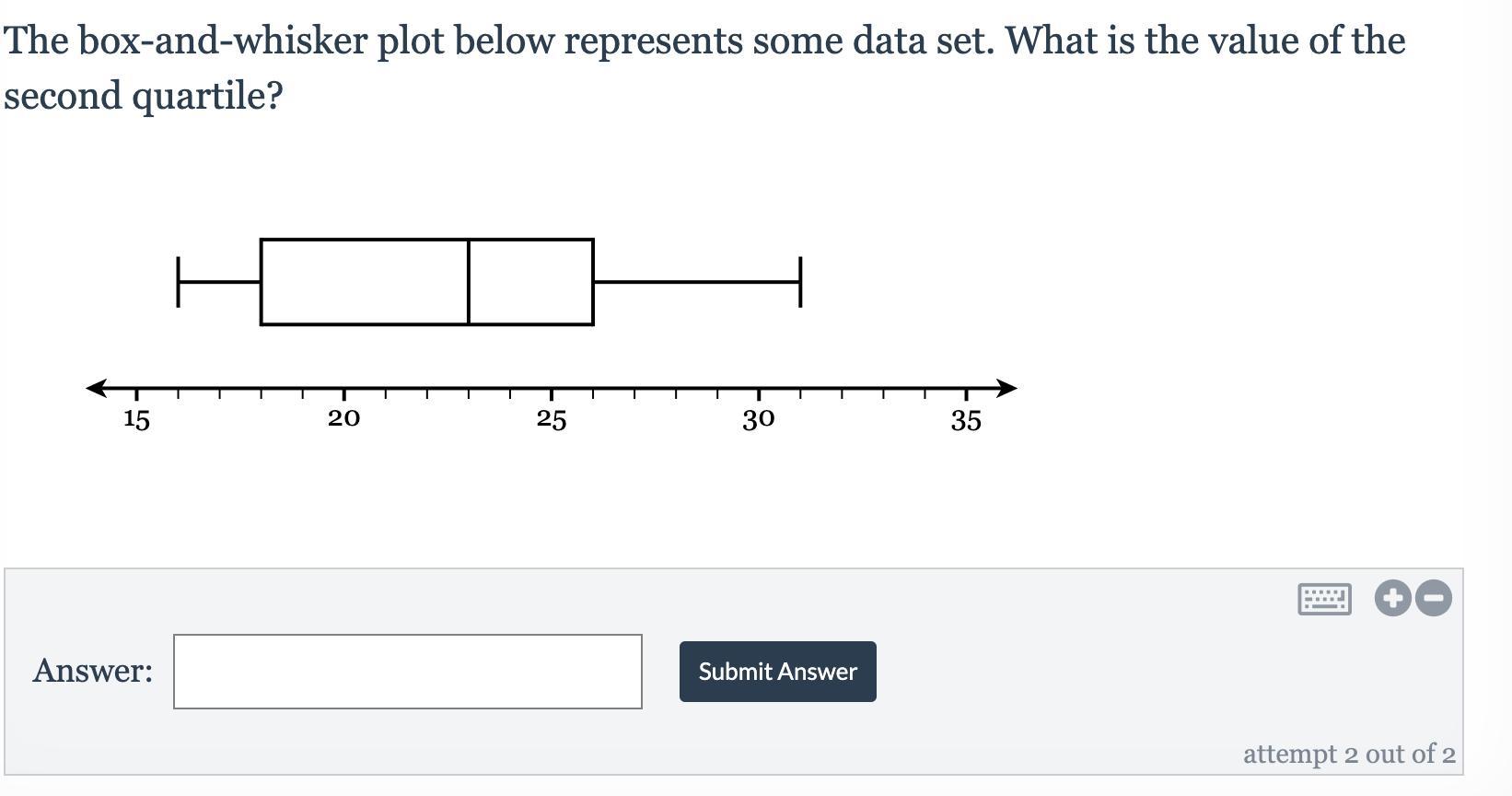The image size is (1512, 796).
Task: Open the on-screen keyboard icon
Action: (x=1324, y=599)
